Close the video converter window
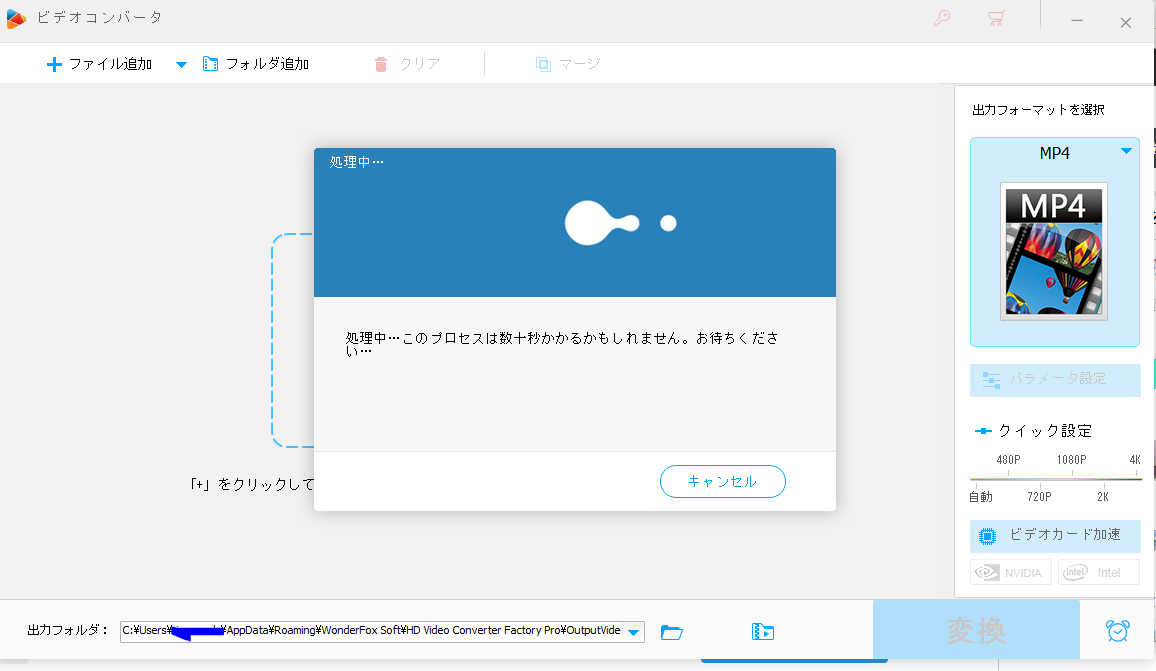This screenshot has width=1156, height=671. 1126,22
